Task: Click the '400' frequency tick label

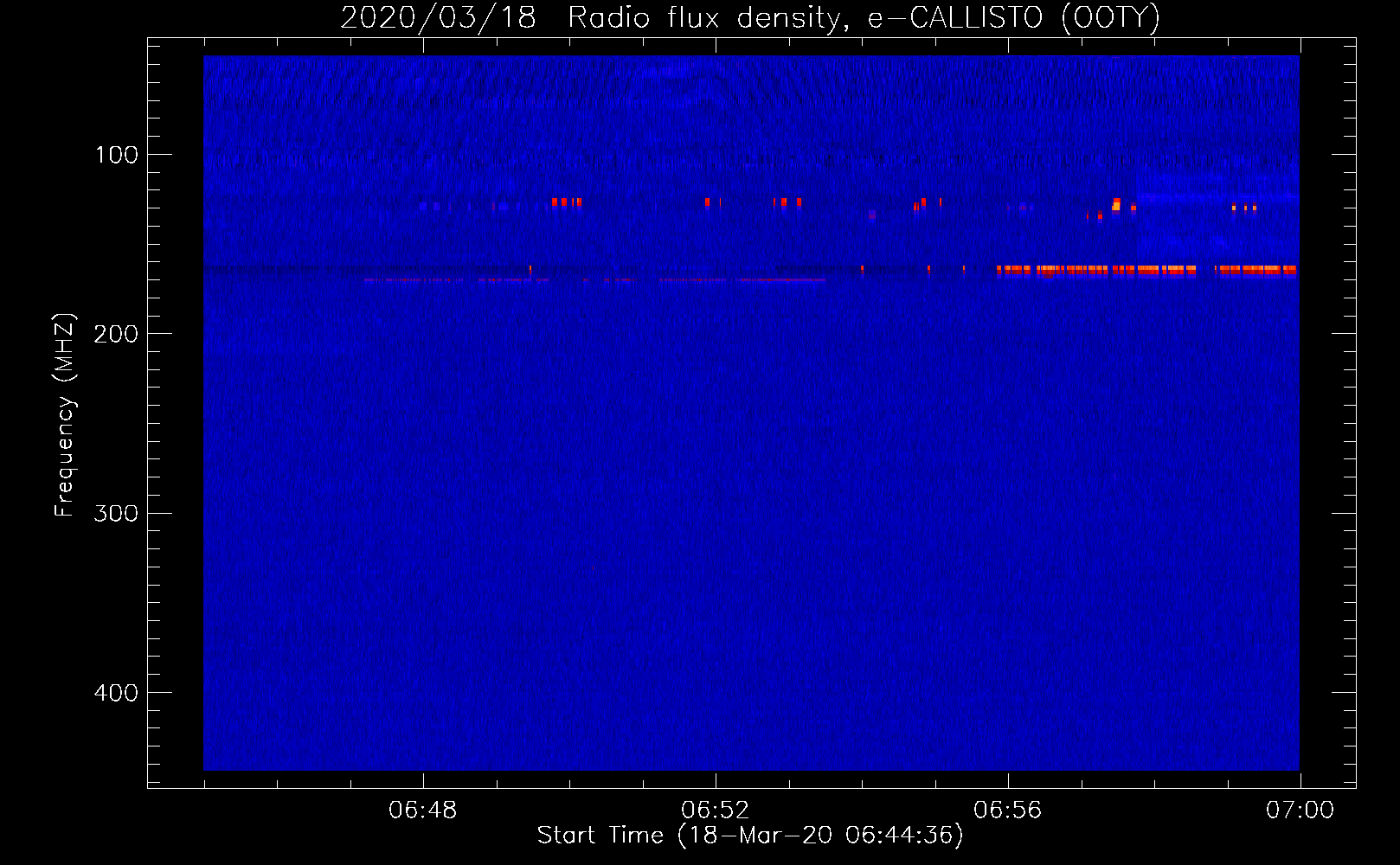Action: [x=116, y=693]
